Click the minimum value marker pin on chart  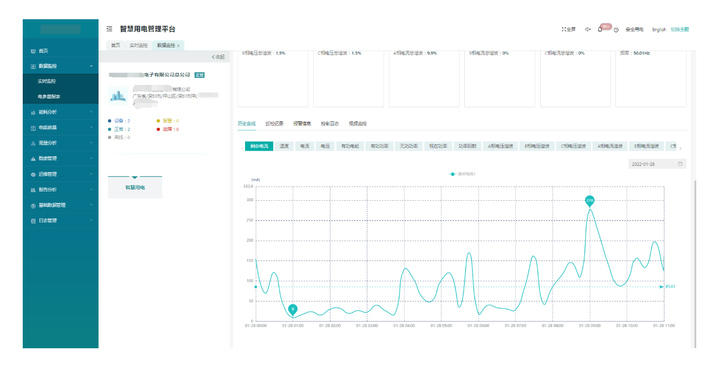tap(292, 309)
